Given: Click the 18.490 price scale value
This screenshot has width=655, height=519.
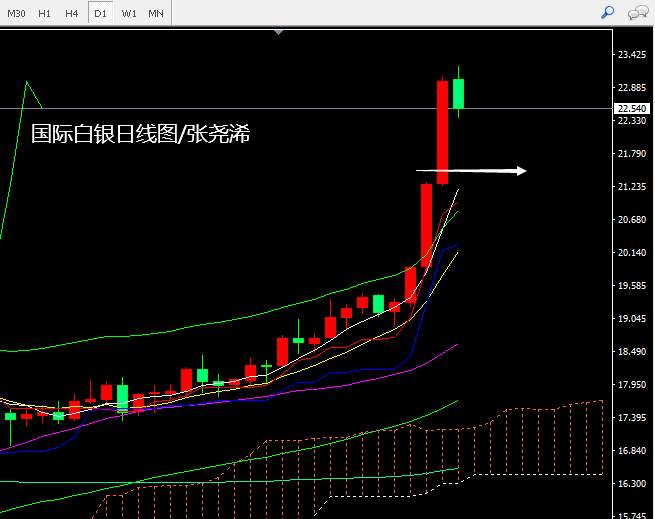Looking at the screenshot, I should (632, 352).
